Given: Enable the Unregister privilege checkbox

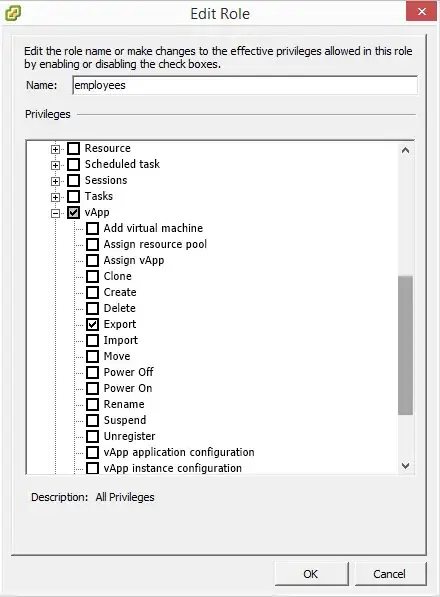Looking at the screenshot, I should tap(92, 436).
